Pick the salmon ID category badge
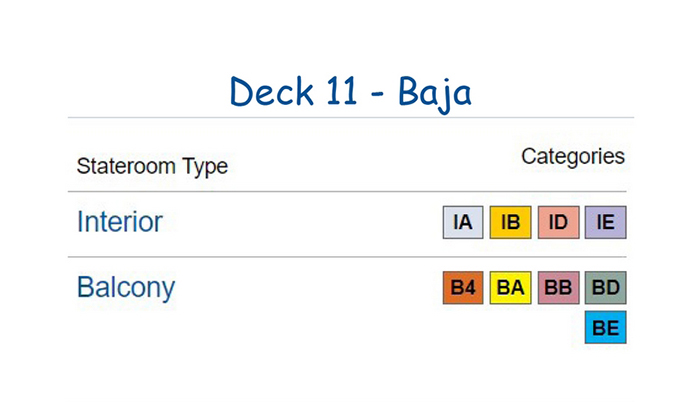 coord(558,222)
